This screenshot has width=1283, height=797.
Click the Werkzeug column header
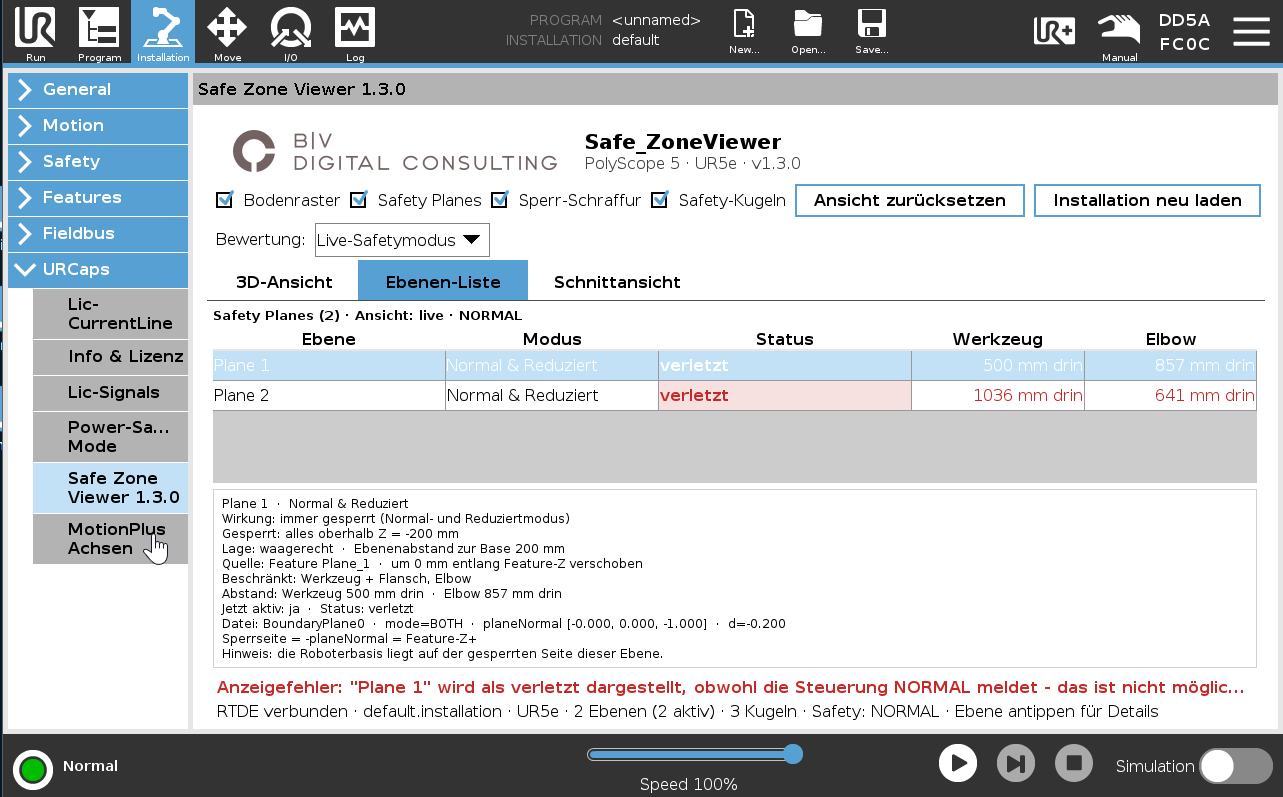997,339
